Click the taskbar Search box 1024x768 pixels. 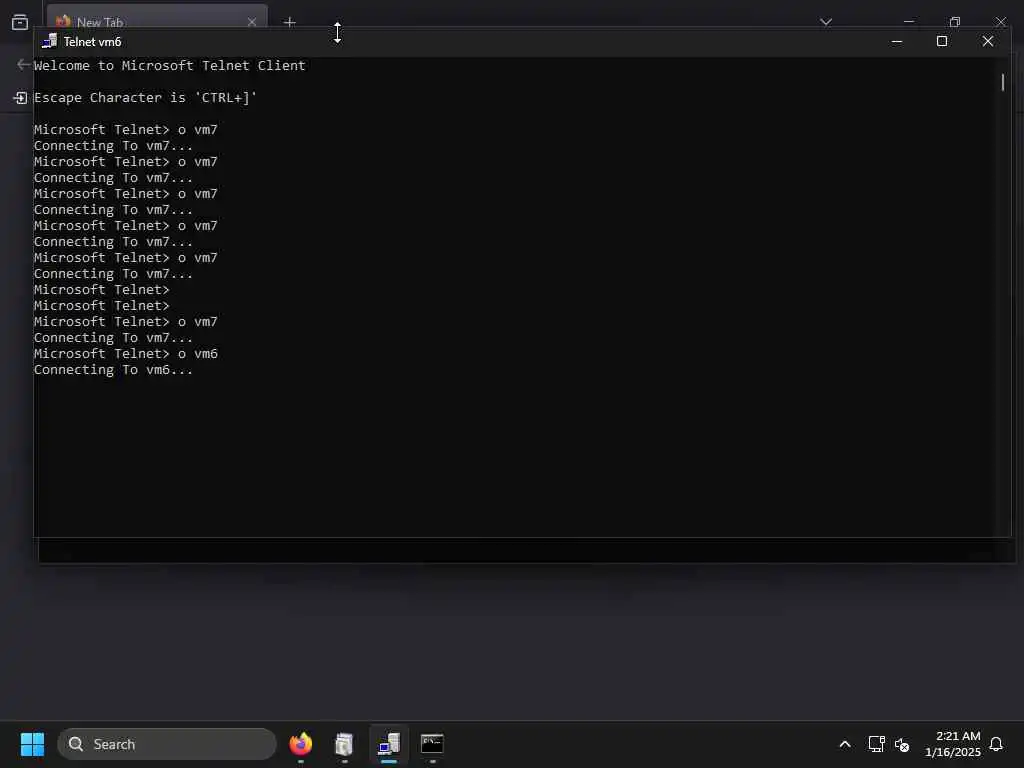pos(167,744)
